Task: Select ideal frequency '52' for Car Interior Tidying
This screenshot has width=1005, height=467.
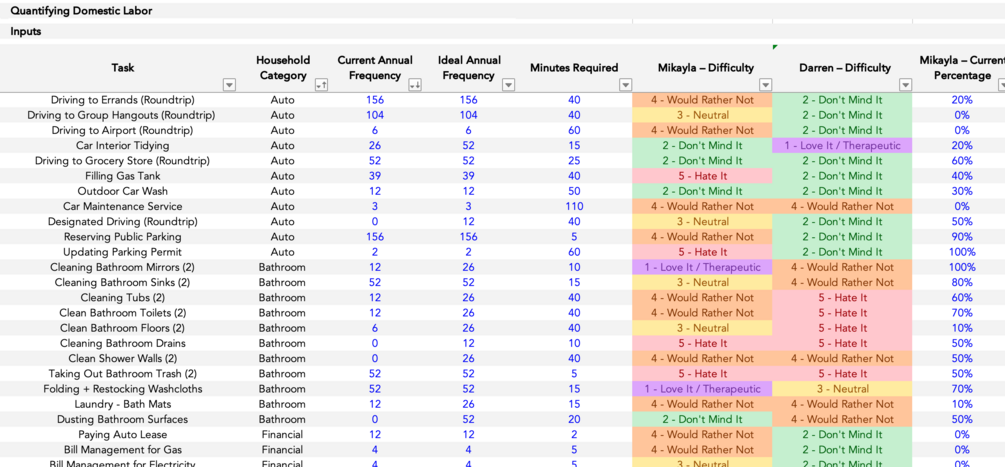Action: [469, 145]
